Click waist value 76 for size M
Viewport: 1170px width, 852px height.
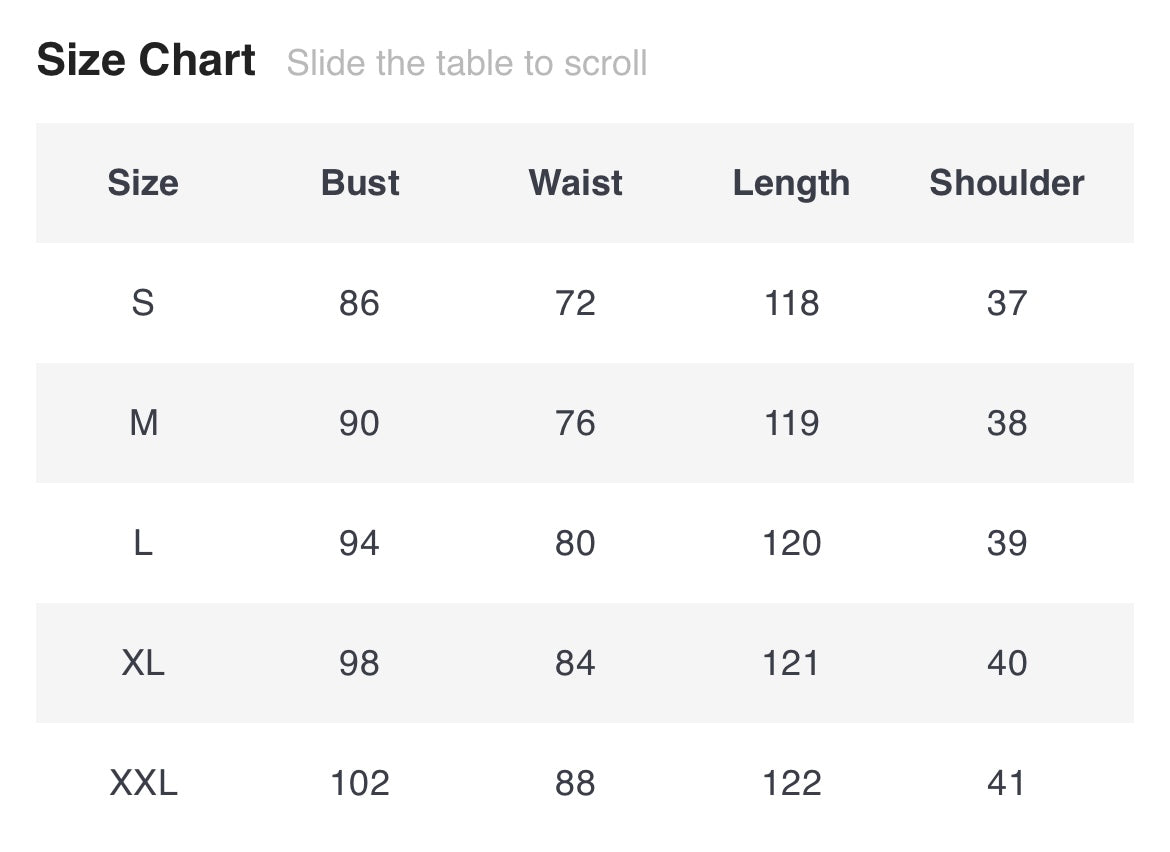click(575, 423)
